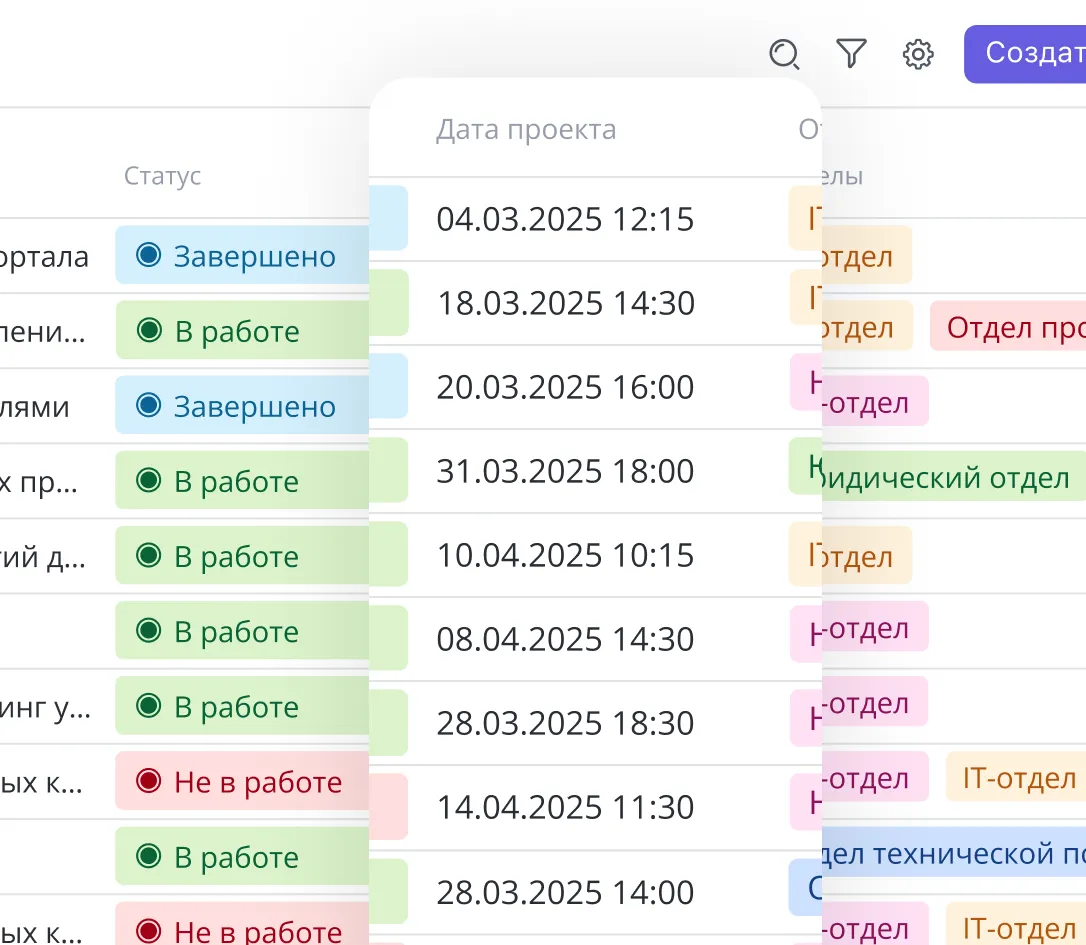Click date 31.03.2025 18:00
The image size is (1086, 945).
(x=565, y=471)
